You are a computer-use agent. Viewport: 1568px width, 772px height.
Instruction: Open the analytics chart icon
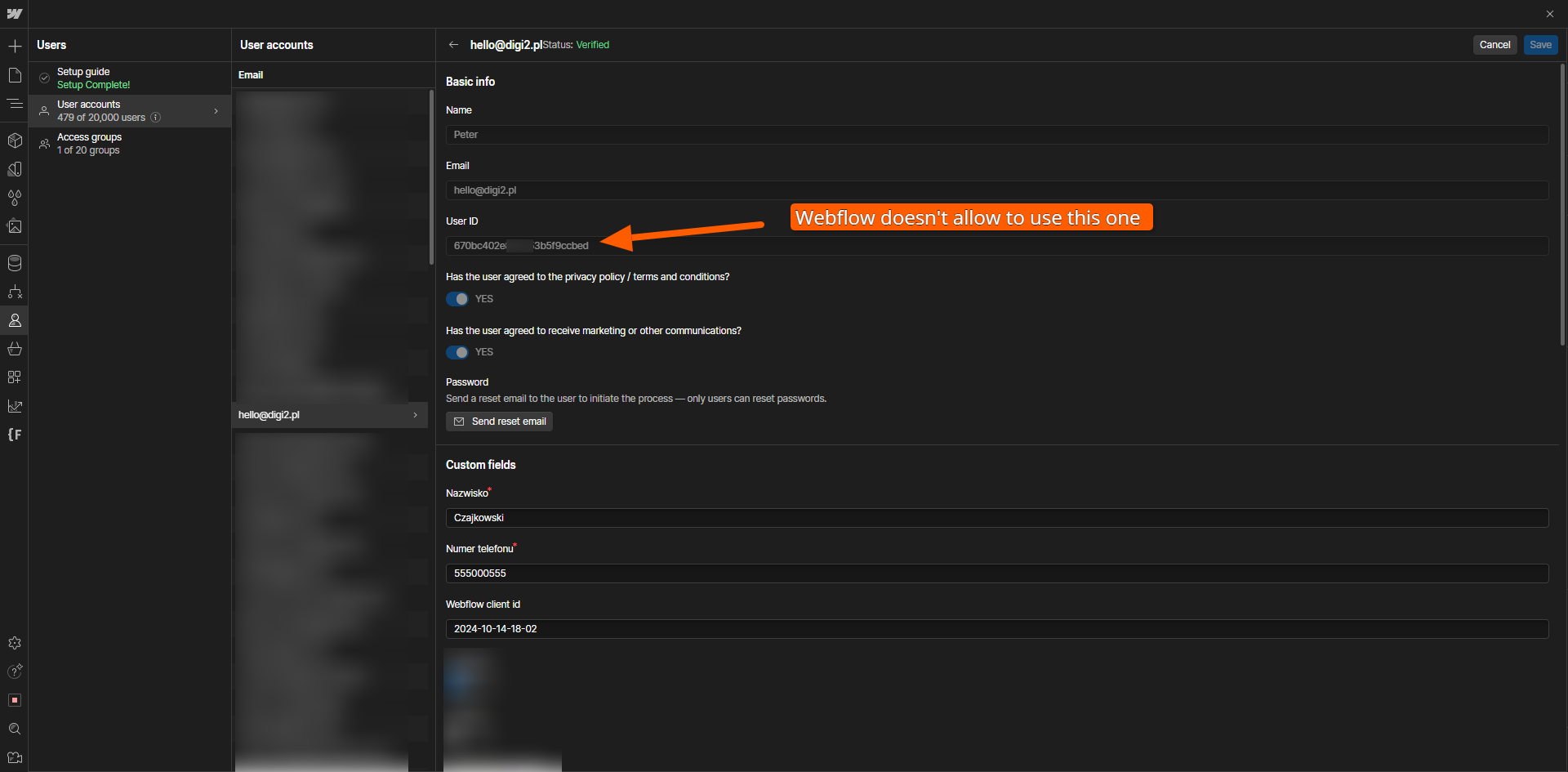tap(15, 406)
